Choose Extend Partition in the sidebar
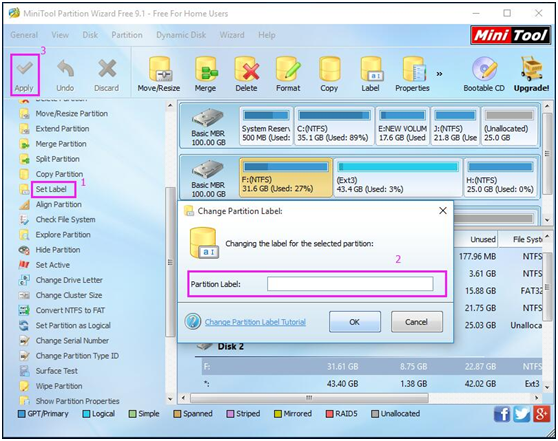The image size is (558, 441). point(62,128)
